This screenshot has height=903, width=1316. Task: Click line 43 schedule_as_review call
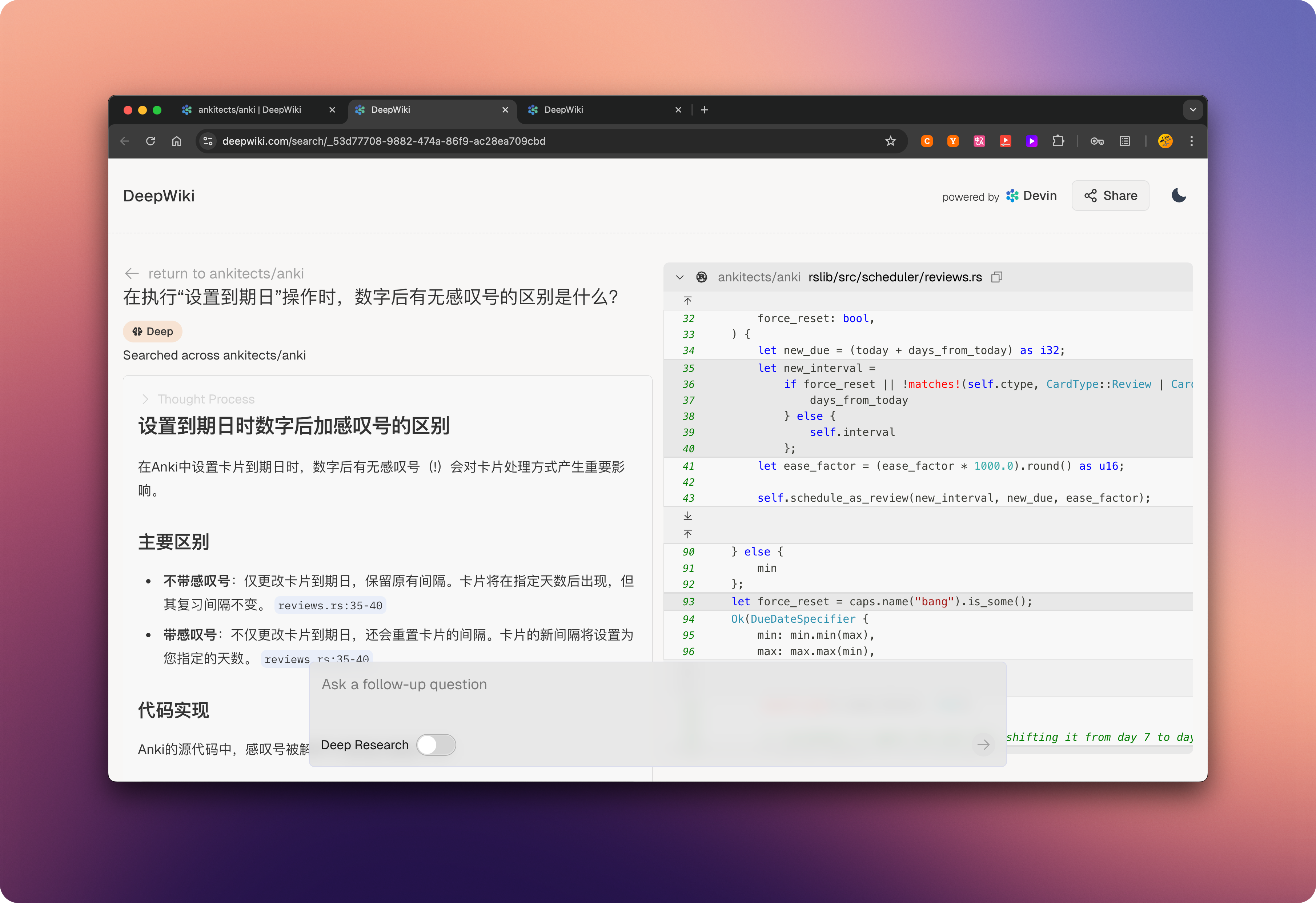pyautogui.click(x=954, y=498)
